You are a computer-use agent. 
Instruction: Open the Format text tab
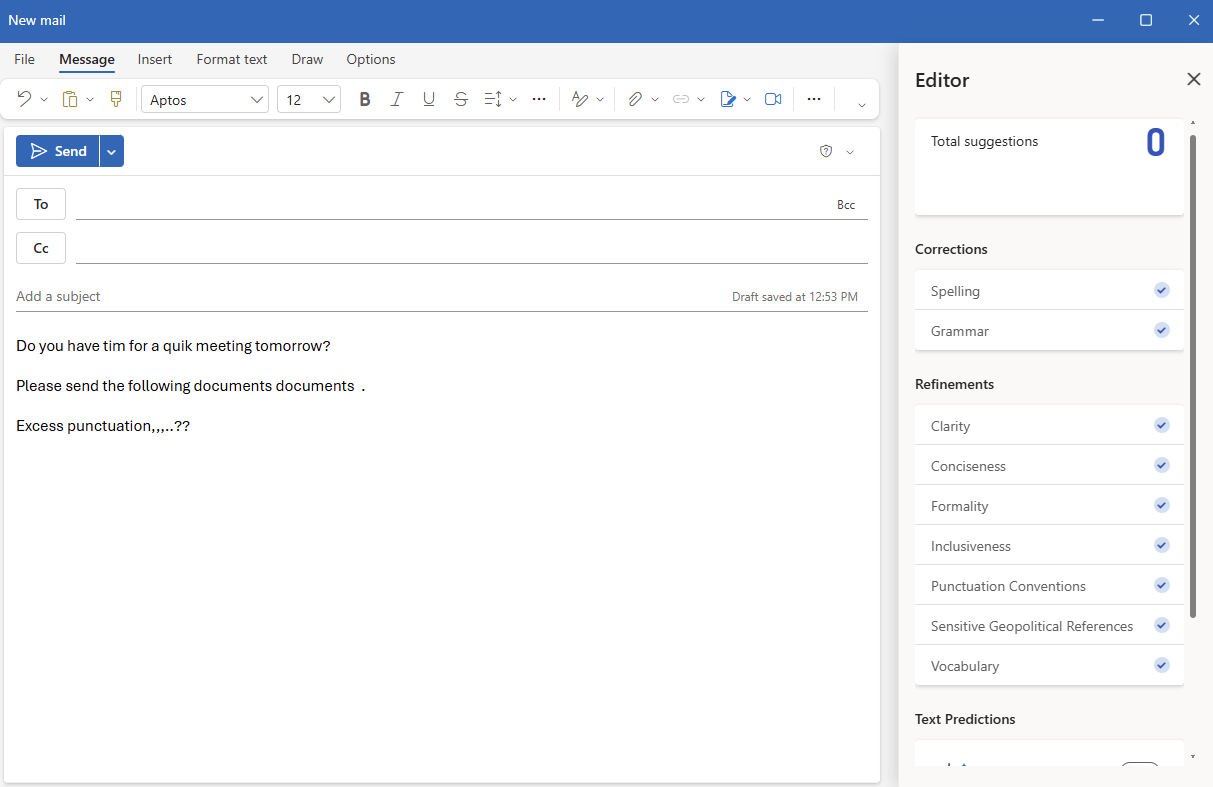232,59
